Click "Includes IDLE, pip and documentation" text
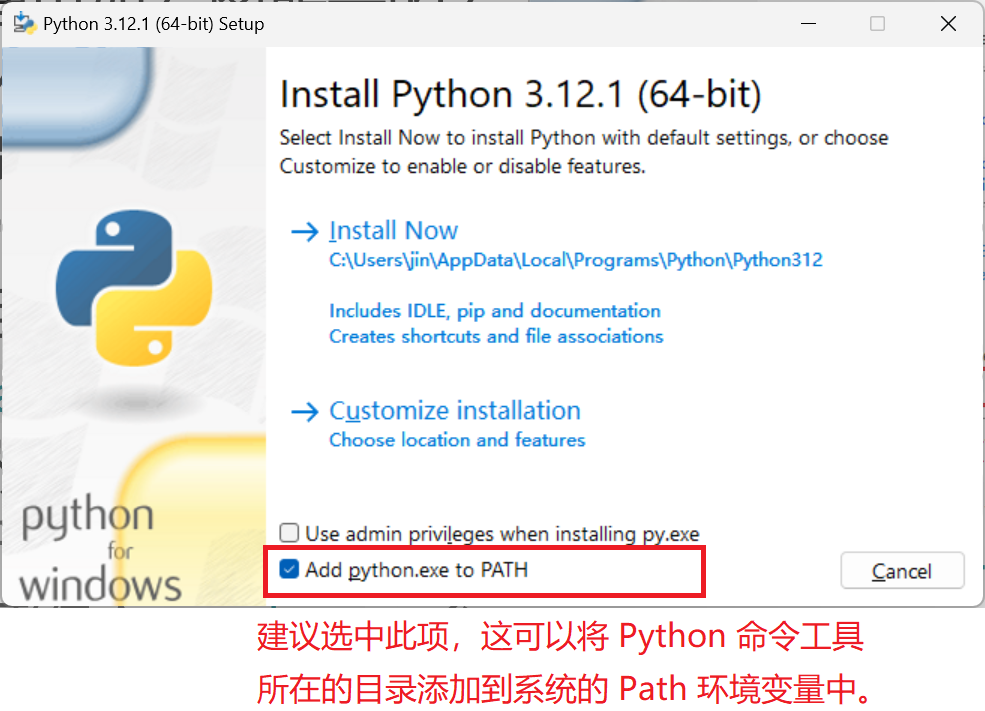This screenshot has width=985, height=711. point(495,311)
